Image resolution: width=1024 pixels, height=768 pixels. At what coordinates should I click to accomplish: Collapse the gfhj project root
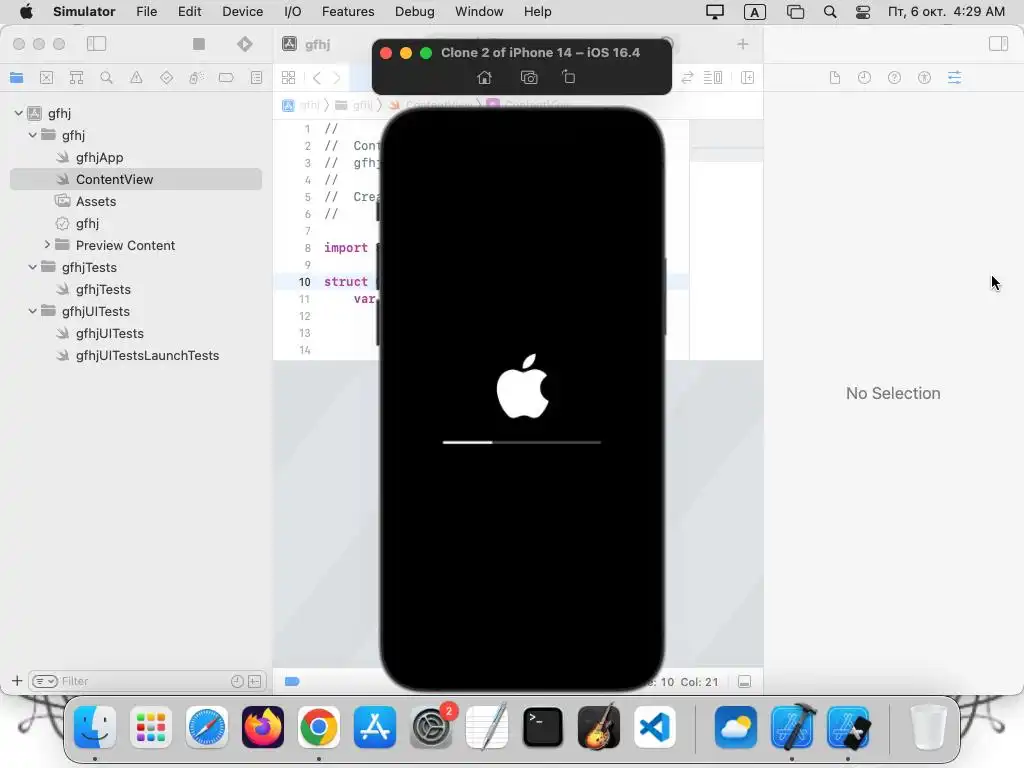[18, 113]
